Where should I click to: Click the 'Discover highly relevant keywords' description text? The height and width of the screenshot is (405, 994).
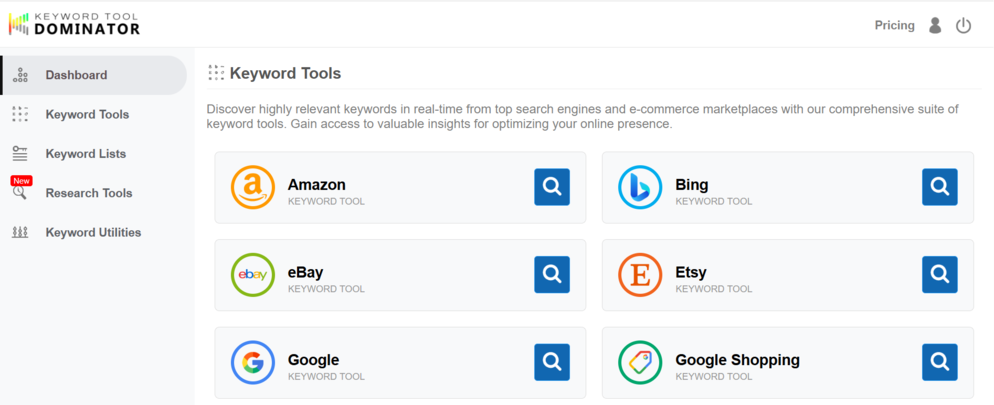click(x=583, y=117)
